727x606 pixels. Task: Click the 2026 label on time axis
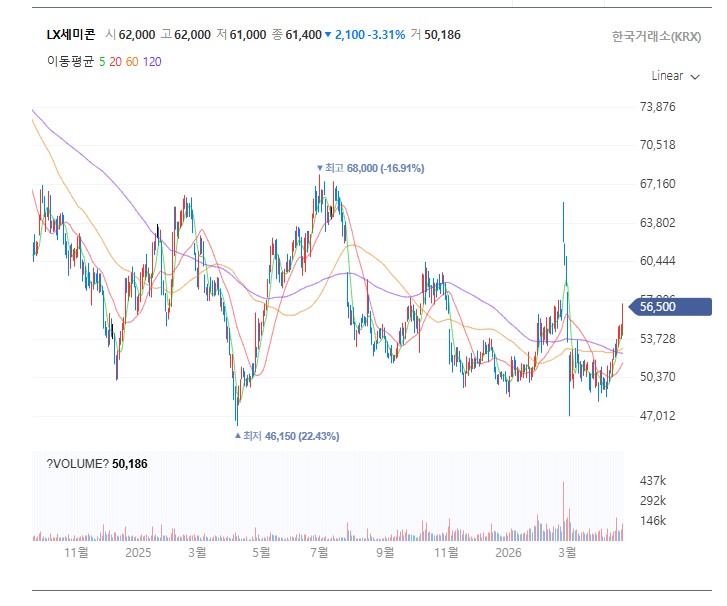coord(508,553)
